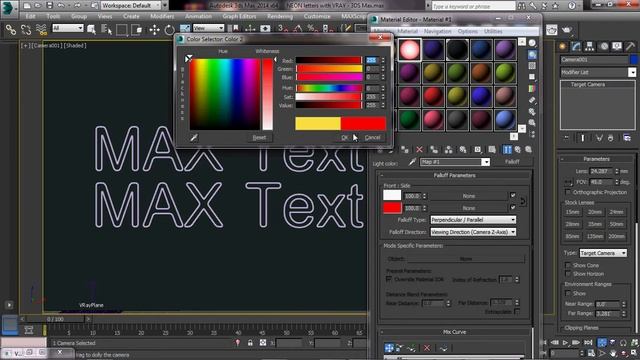Open the Utilities hammer tab
The image size is (640, 360).
(630, 47)
